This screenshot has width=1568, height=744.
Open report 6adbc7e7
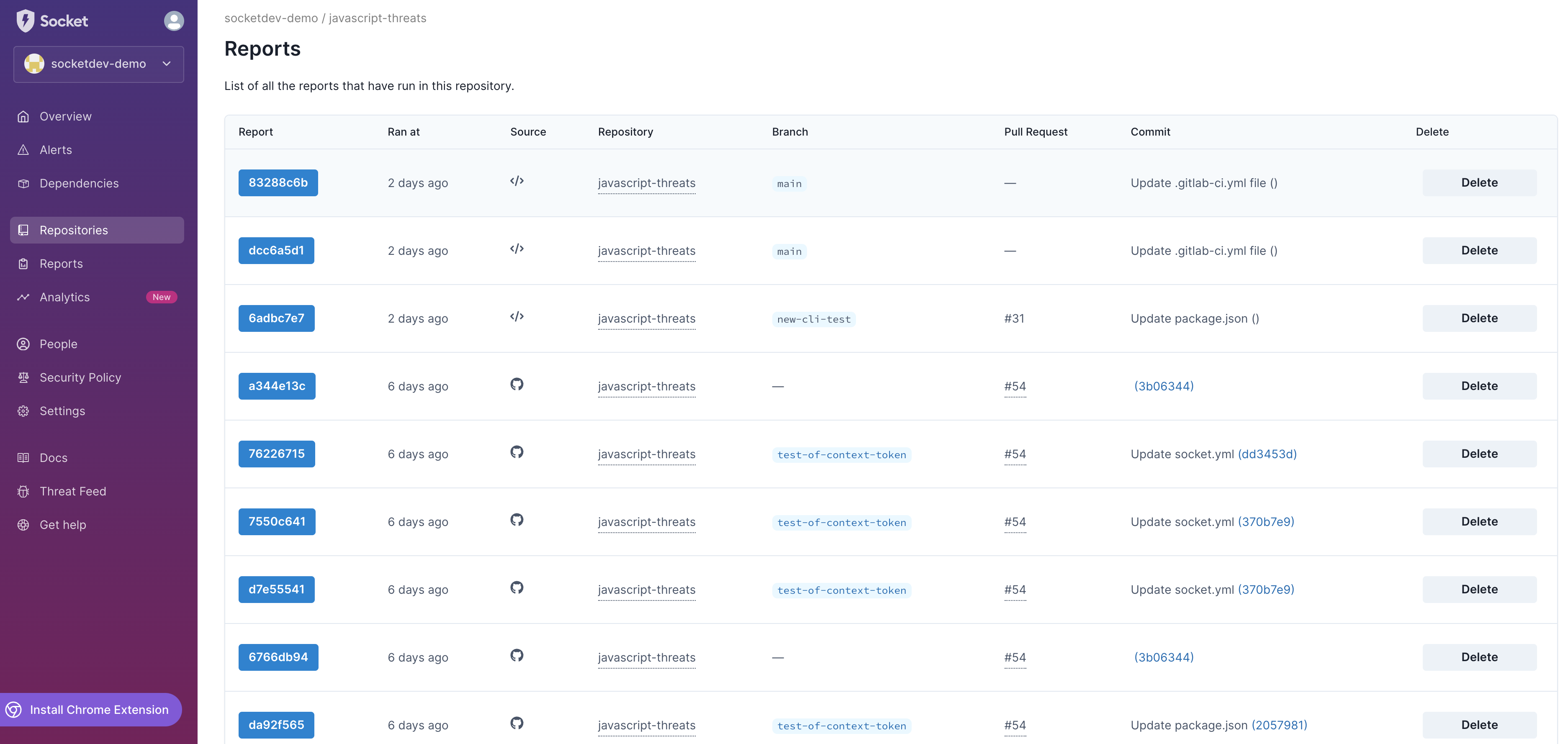(276, 318)
